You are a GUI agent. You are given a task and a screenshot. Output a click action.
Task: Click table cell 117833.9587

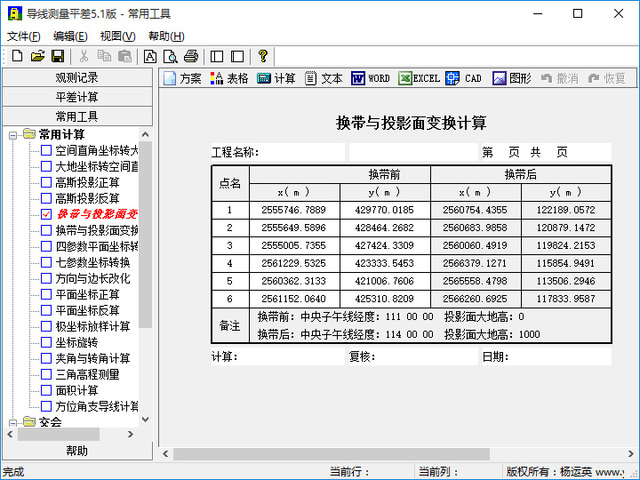click(566, 299)
